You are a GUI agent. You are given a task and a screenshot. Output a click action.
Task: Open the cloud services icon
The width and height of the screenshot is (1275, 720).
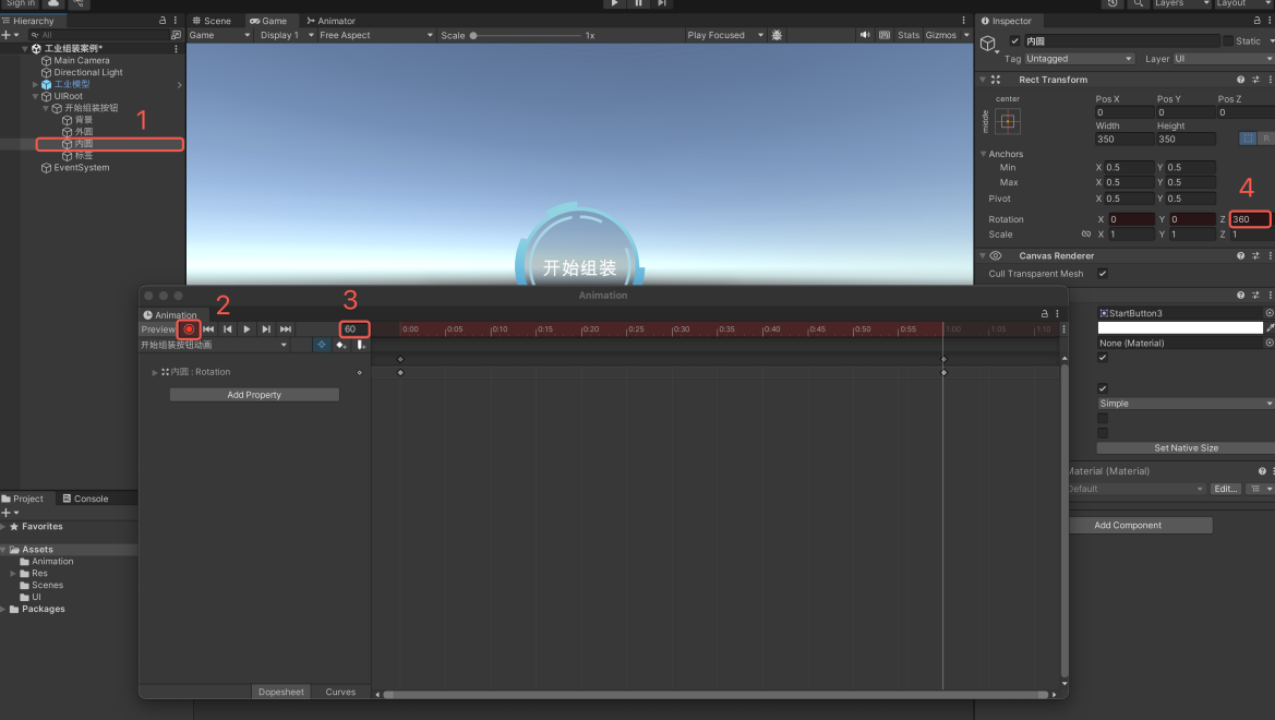point(54,4)
